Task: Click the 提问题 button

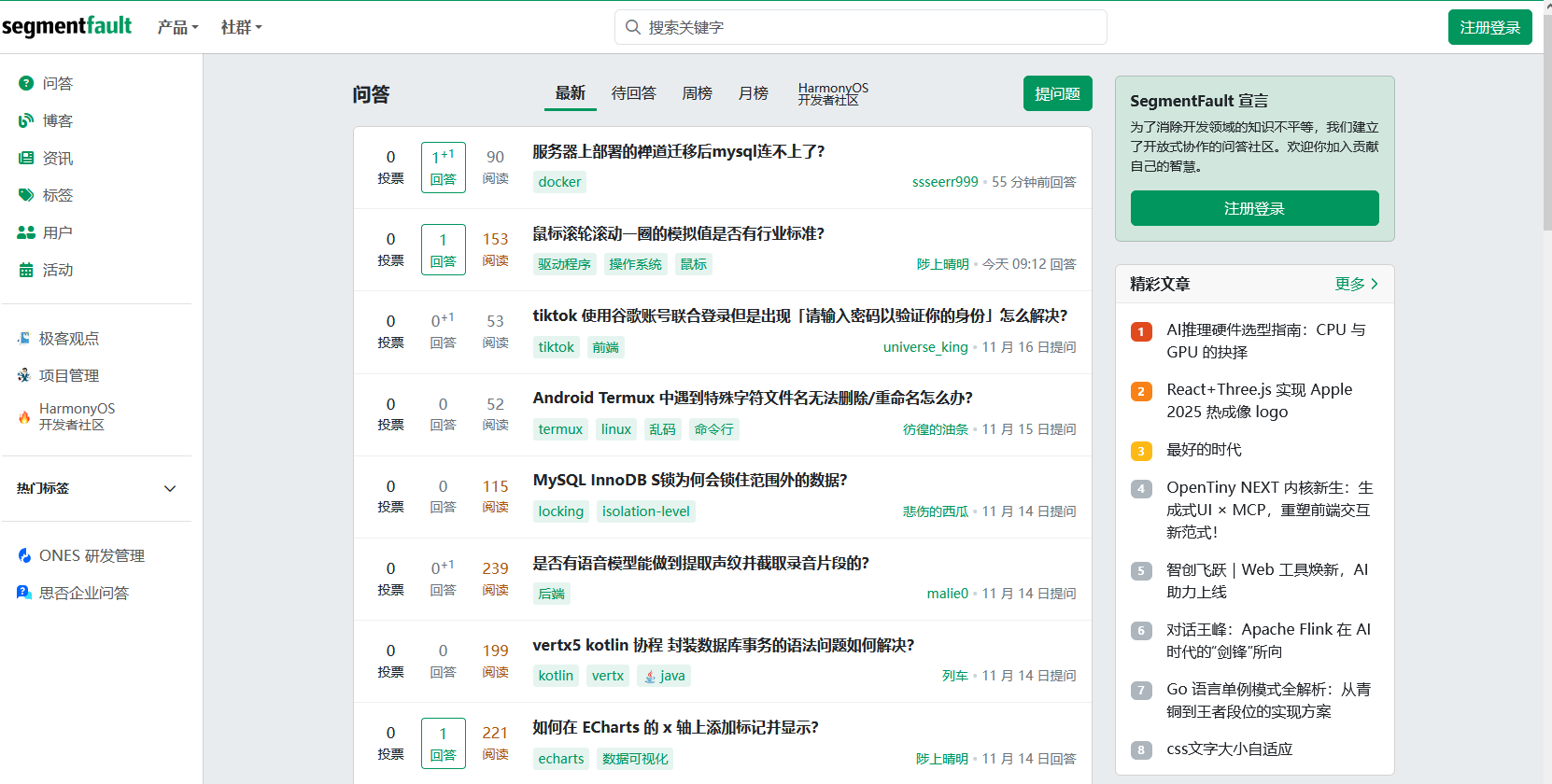Action: (1057, 93)
